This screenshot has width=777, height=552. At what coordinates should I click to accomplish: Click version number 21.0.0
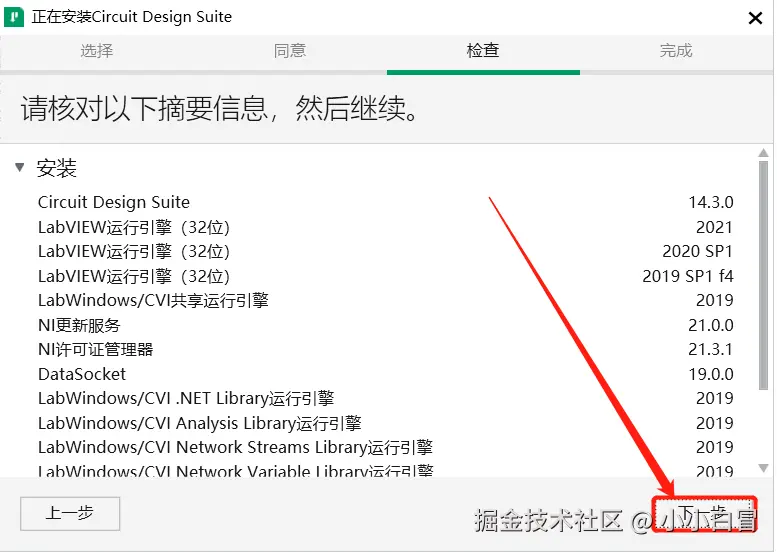tap(711, 325)
